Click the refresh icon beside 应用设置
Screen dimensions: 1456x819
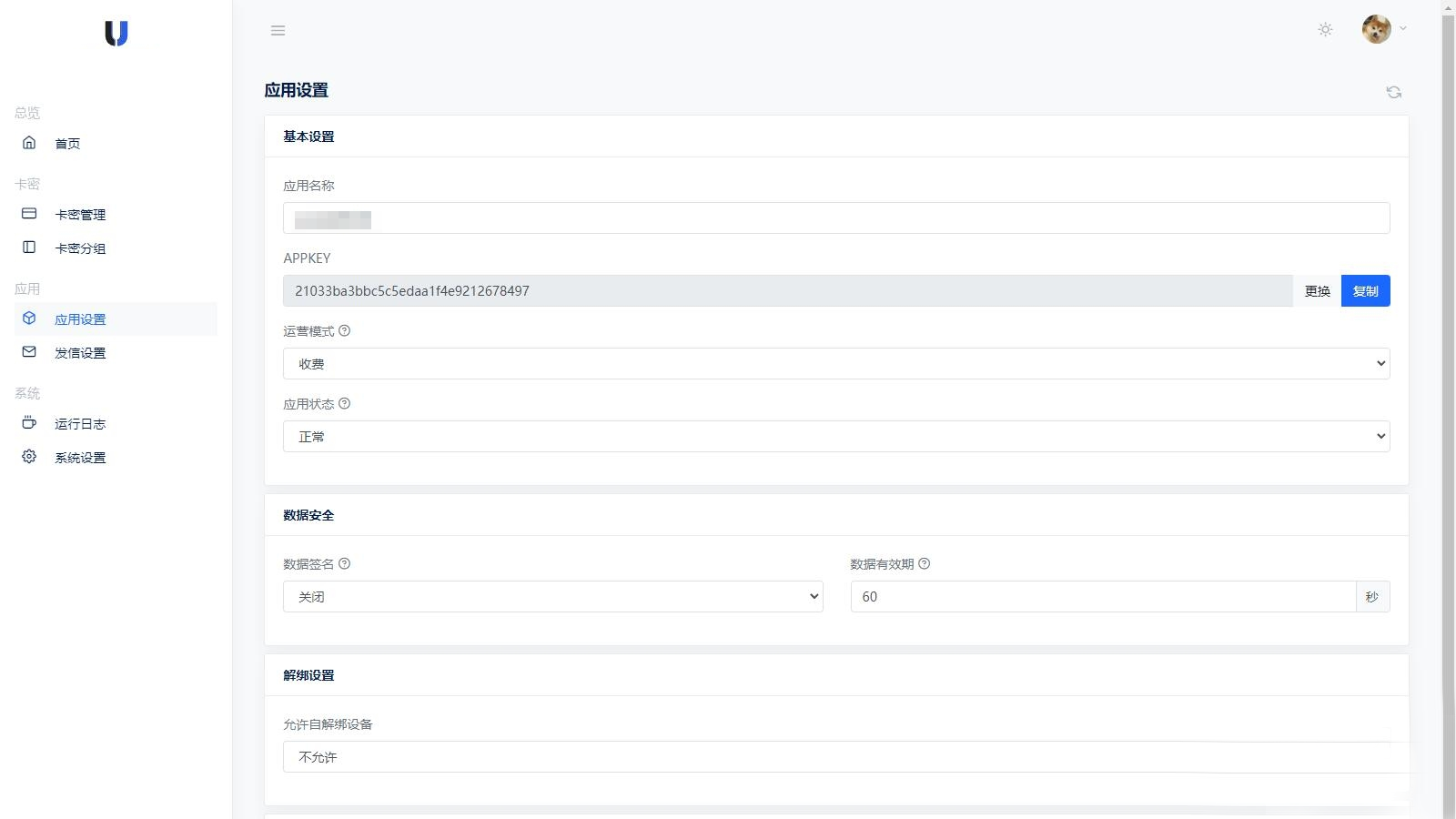(x=1394, y=92)
